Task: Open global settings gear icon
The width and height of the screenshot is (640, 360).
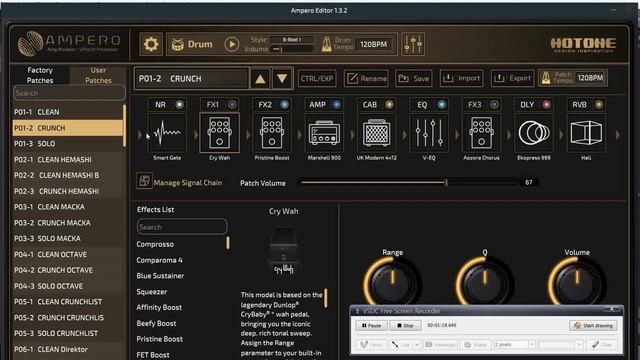Action: pos(151,44)
